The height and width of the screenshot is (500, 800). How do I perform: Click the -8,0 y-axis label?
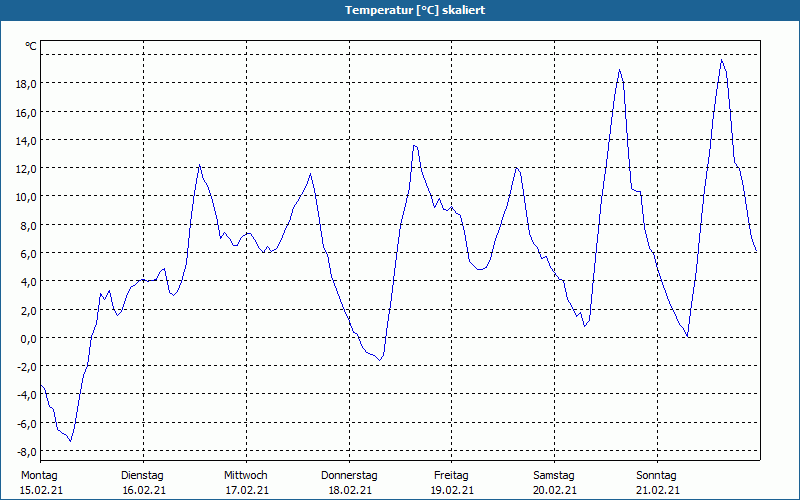(27, 452)
